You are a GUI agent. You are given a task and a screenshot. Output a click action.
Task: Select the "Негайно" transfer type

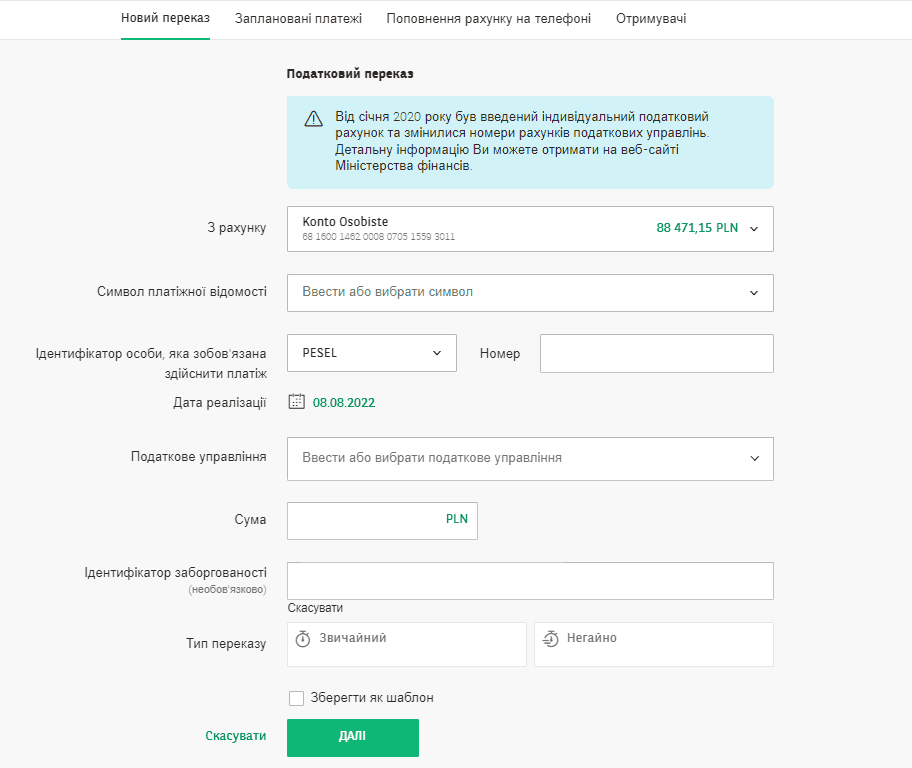(x=653, y=644)
